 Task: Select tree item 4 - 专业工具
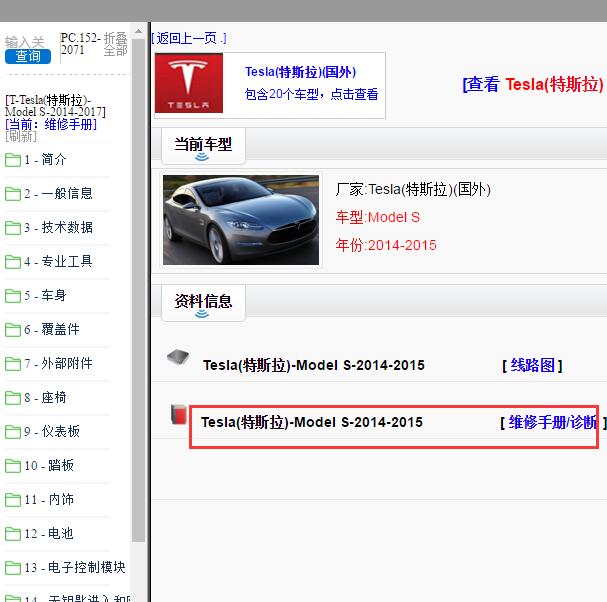(58, 261)
